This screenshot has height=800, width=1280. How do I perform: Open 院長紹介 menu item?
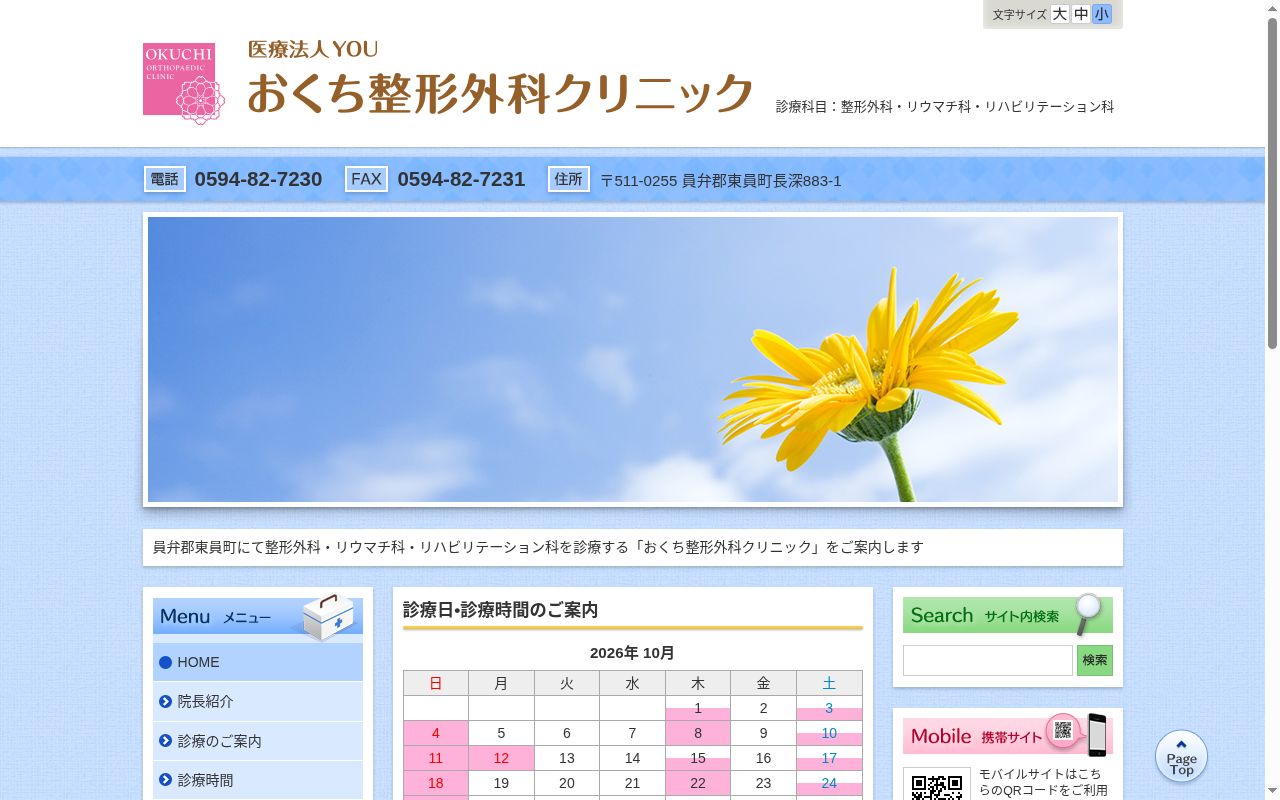(258, 702)
